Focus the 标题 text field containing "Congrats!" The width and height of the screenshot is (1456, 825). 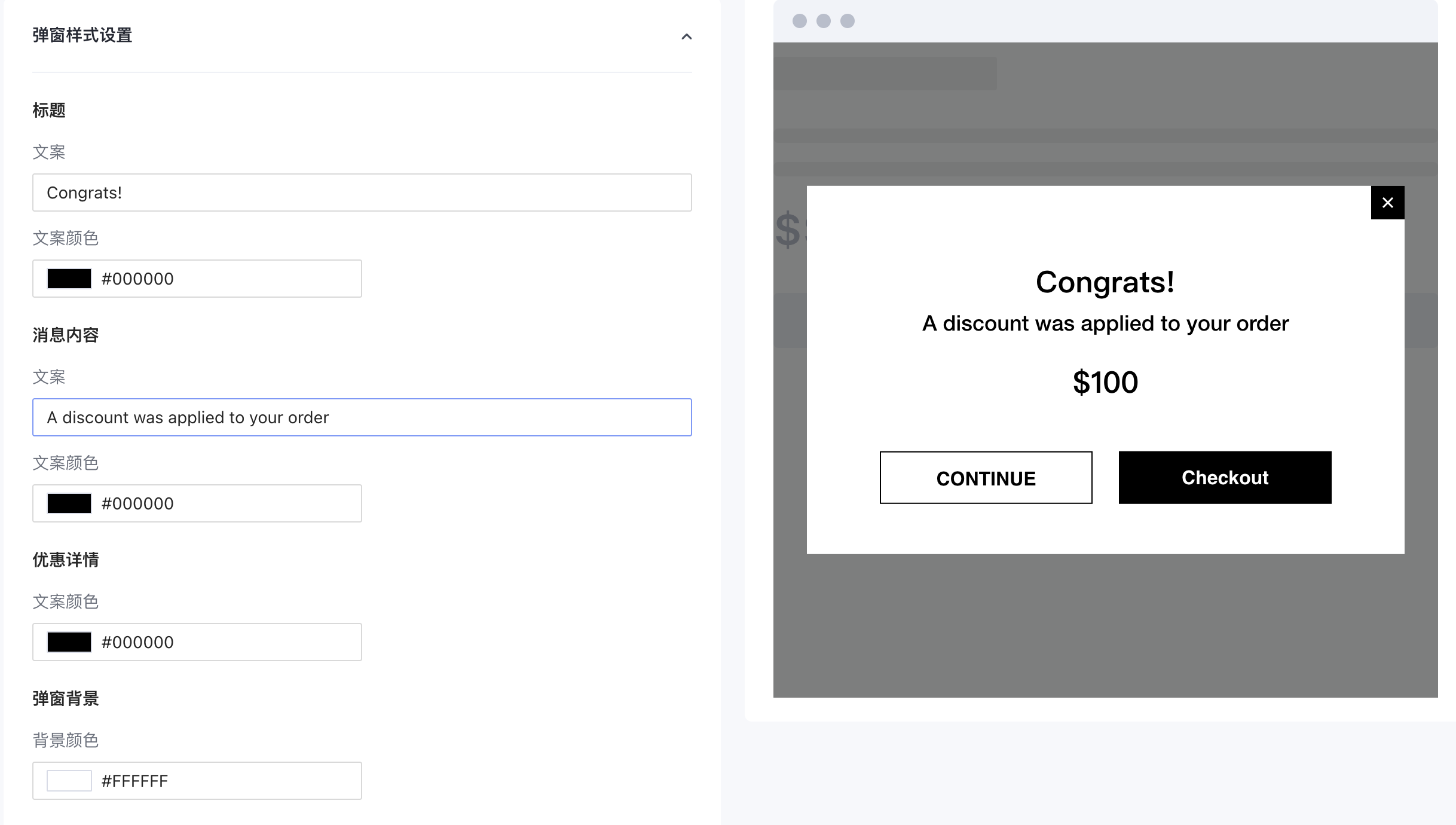(x=362, y=192)
